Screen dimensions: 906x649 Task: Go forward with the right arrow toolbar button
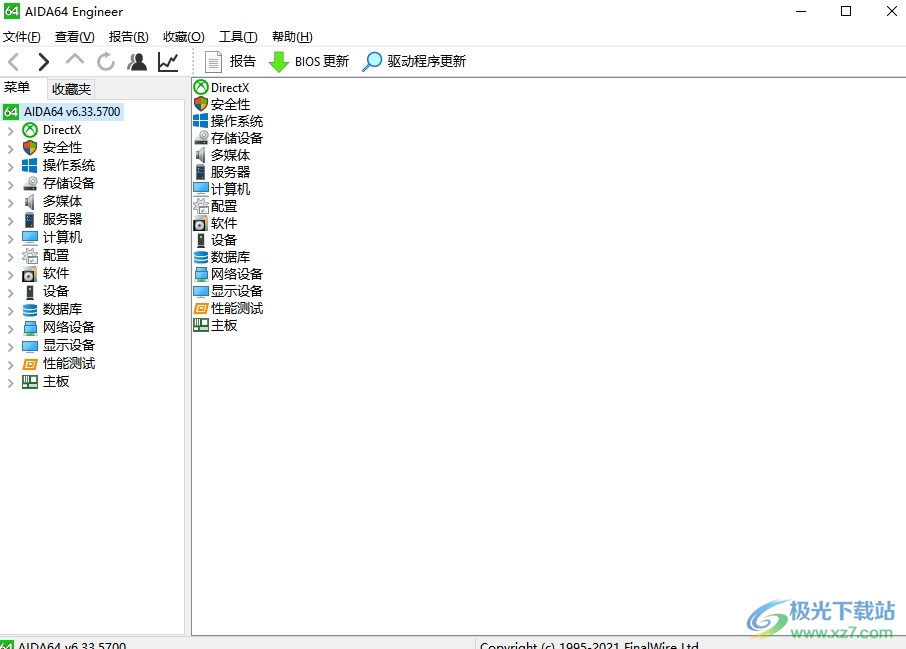[43, 61]
